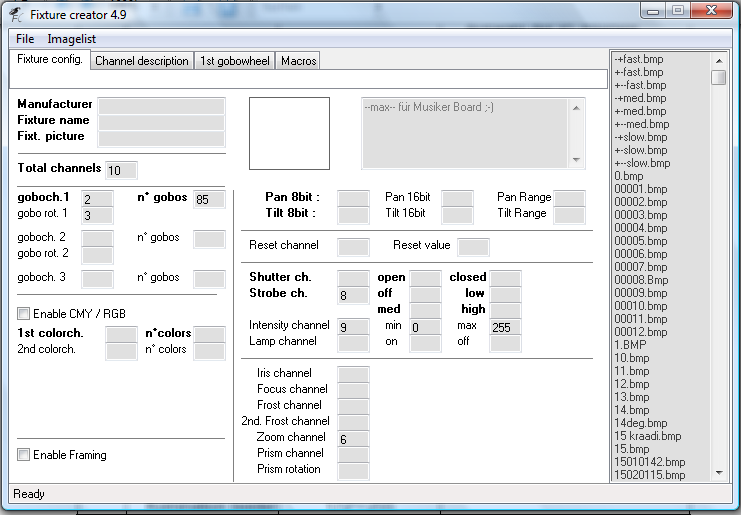Click the image list scroll-up arrow
The height and width of the screenshot is (515, 741).
coord(719,60)
